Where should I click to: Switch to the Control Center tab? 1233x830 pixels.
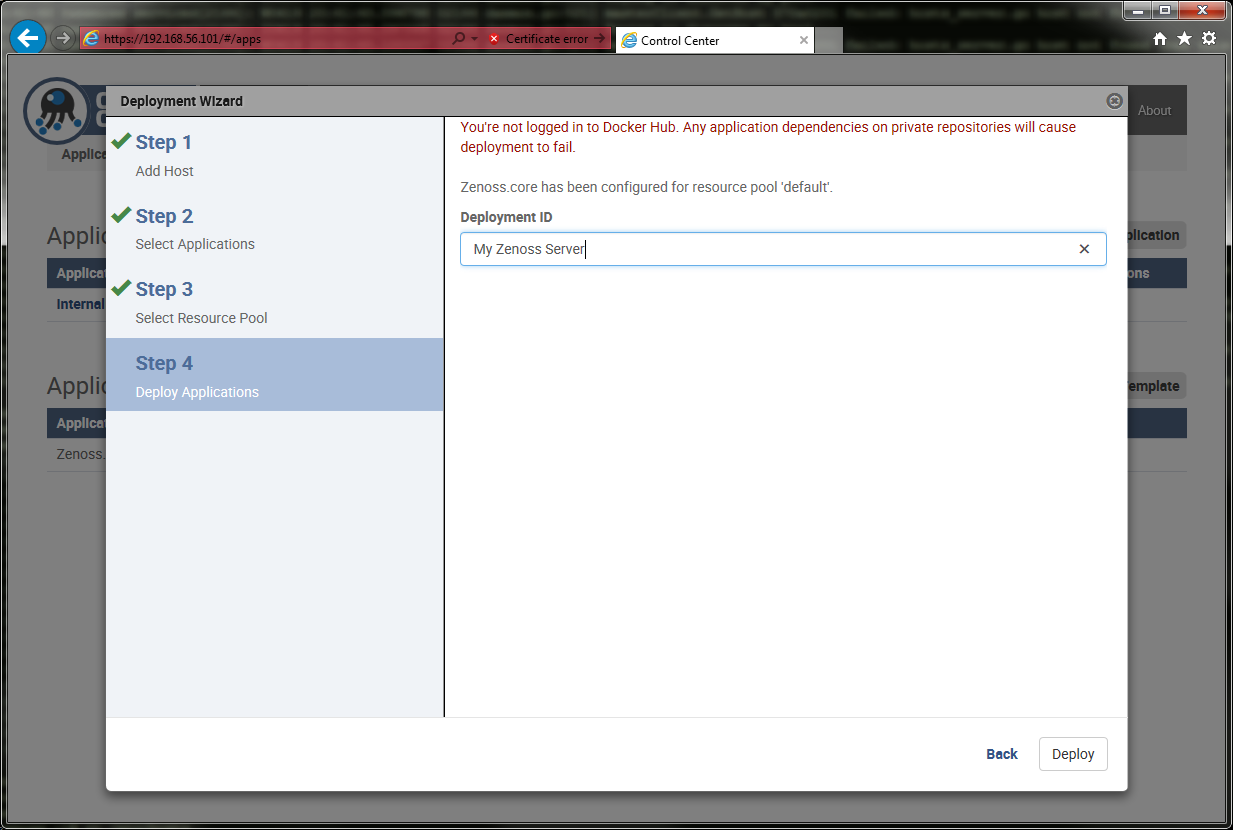pos(700,40)
